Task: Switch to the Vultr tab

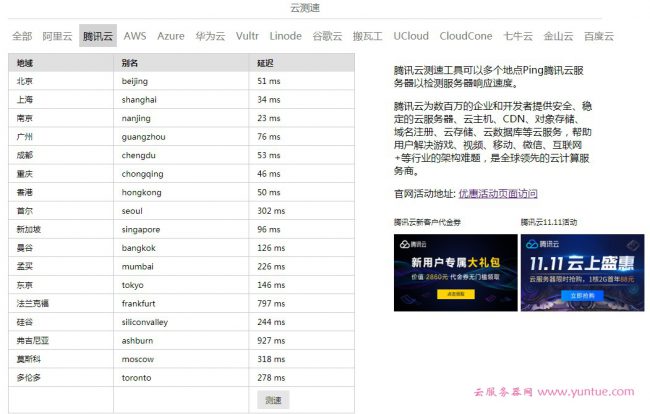Action: point(248,36)
